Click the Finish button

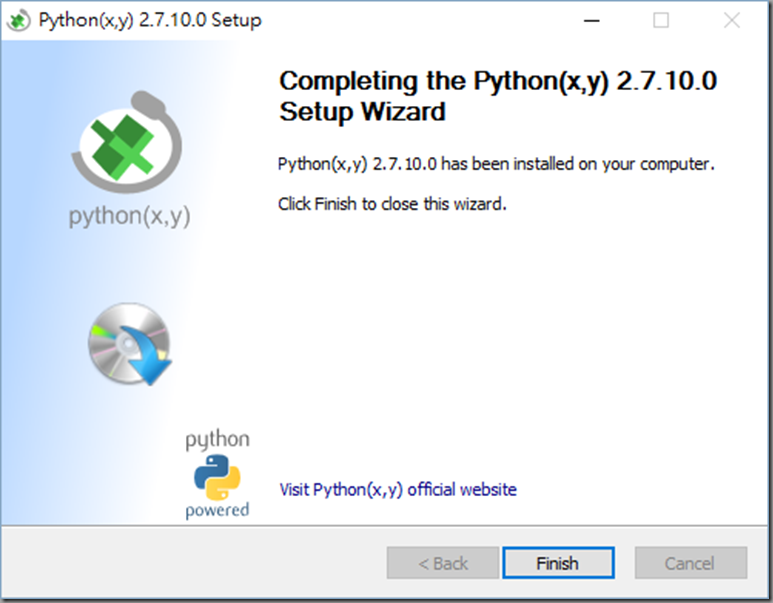click(558, 563)
